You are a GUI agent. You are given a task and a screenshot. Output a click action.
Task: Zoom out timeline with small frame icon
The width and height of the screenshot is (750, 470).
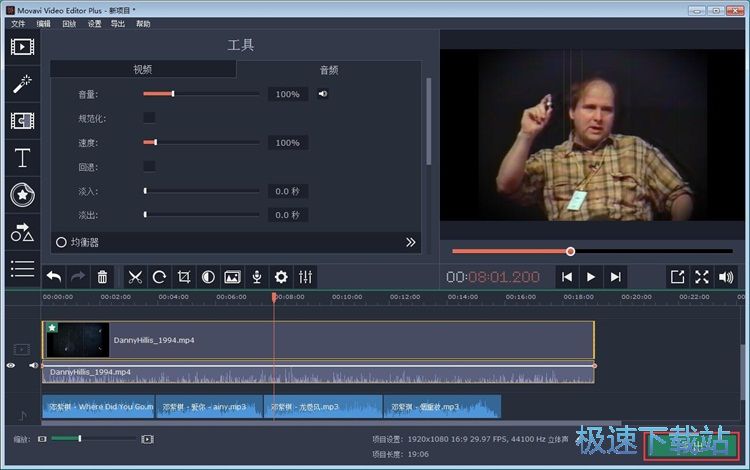[42, 439]
